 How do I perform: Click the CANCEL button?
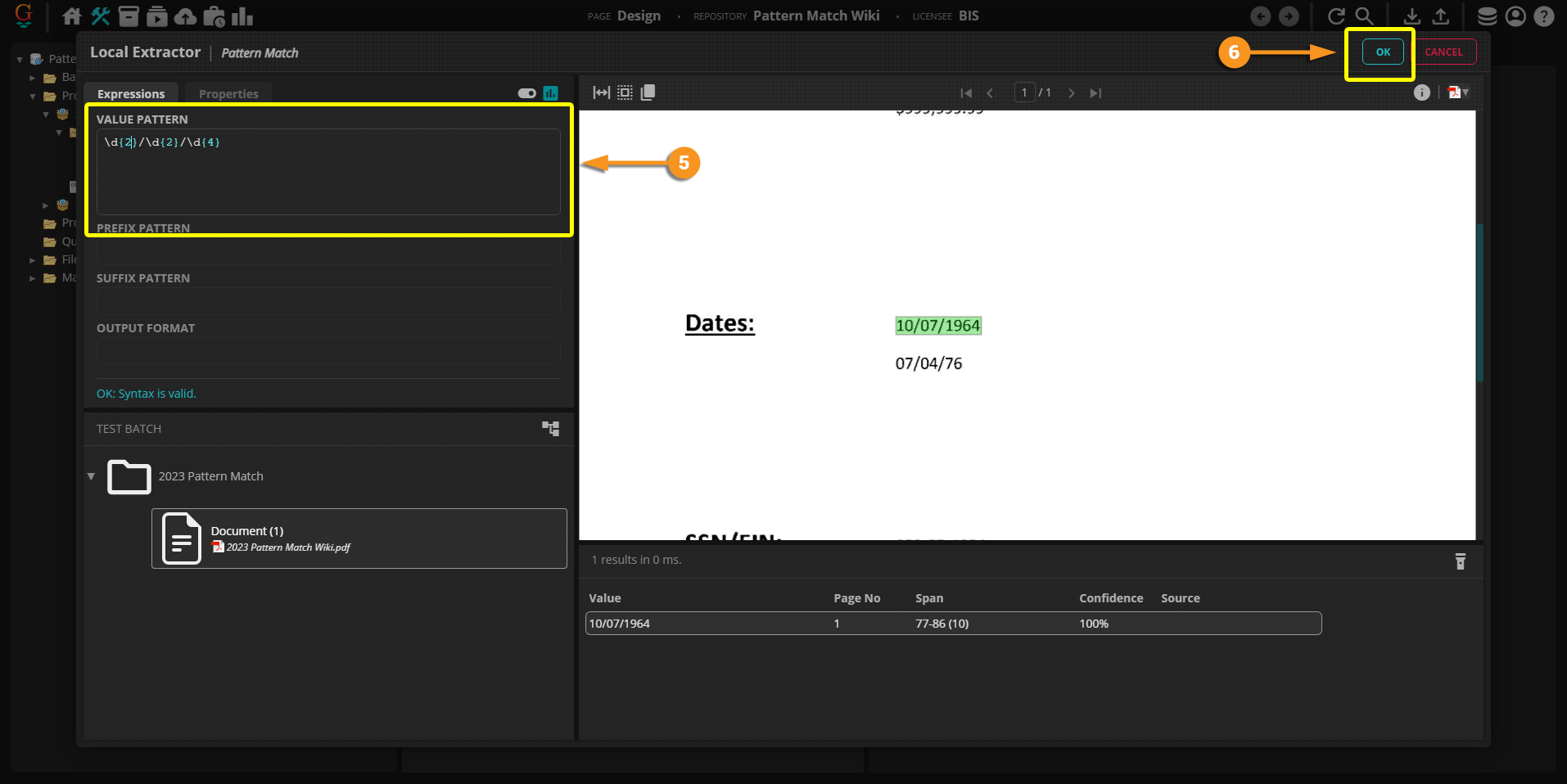click(x=1443, y=52)
